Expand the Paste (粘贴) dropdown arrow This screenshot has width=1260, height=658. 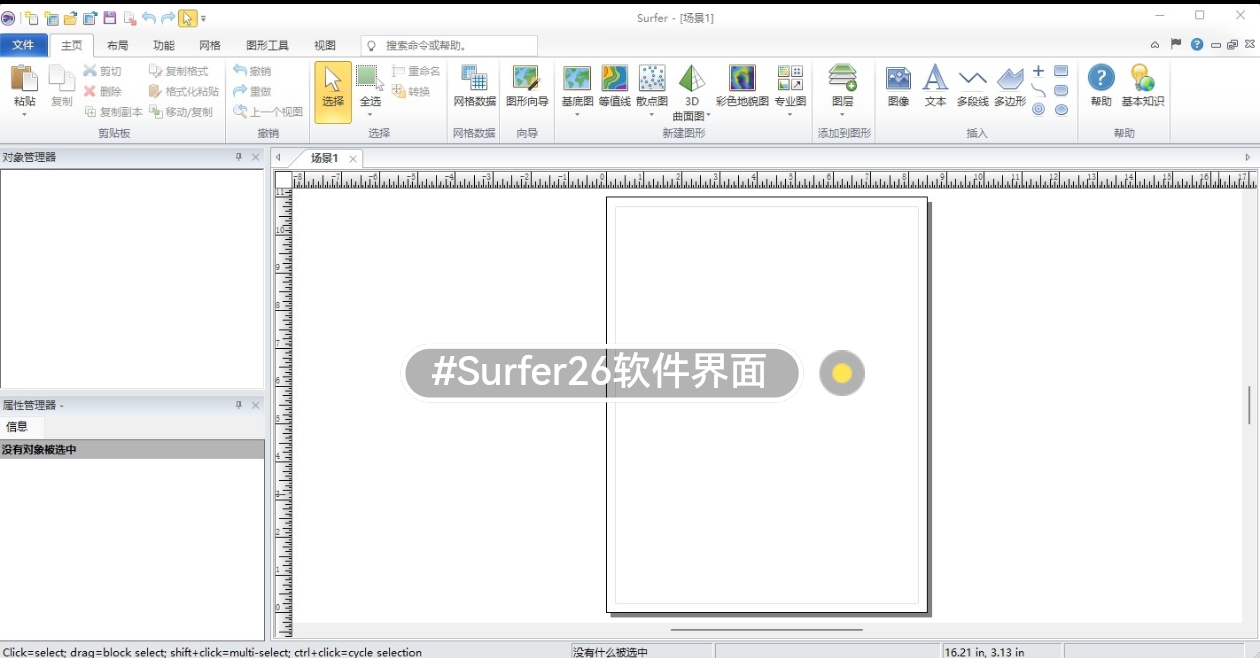click(24, 114)
